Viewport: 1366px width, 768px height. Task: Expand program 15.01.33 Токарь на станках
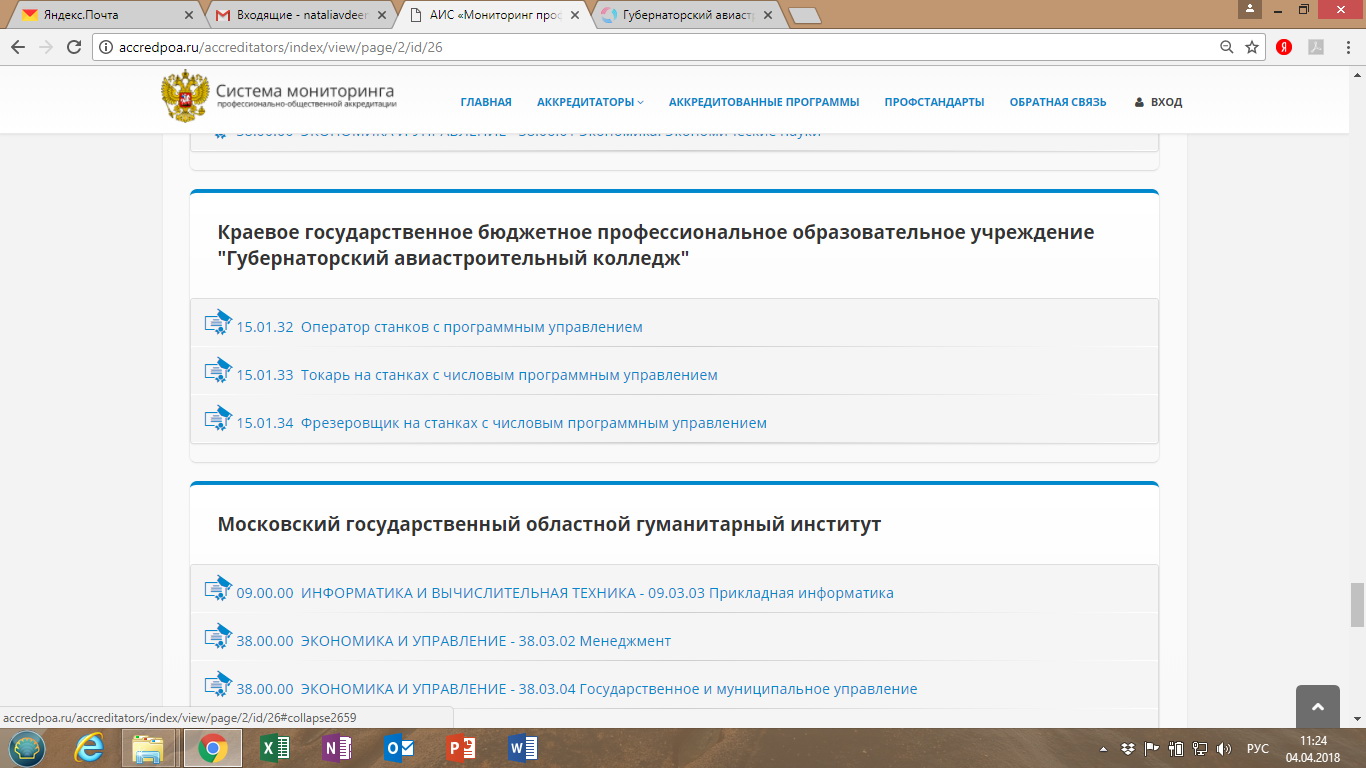click(477, 375)
